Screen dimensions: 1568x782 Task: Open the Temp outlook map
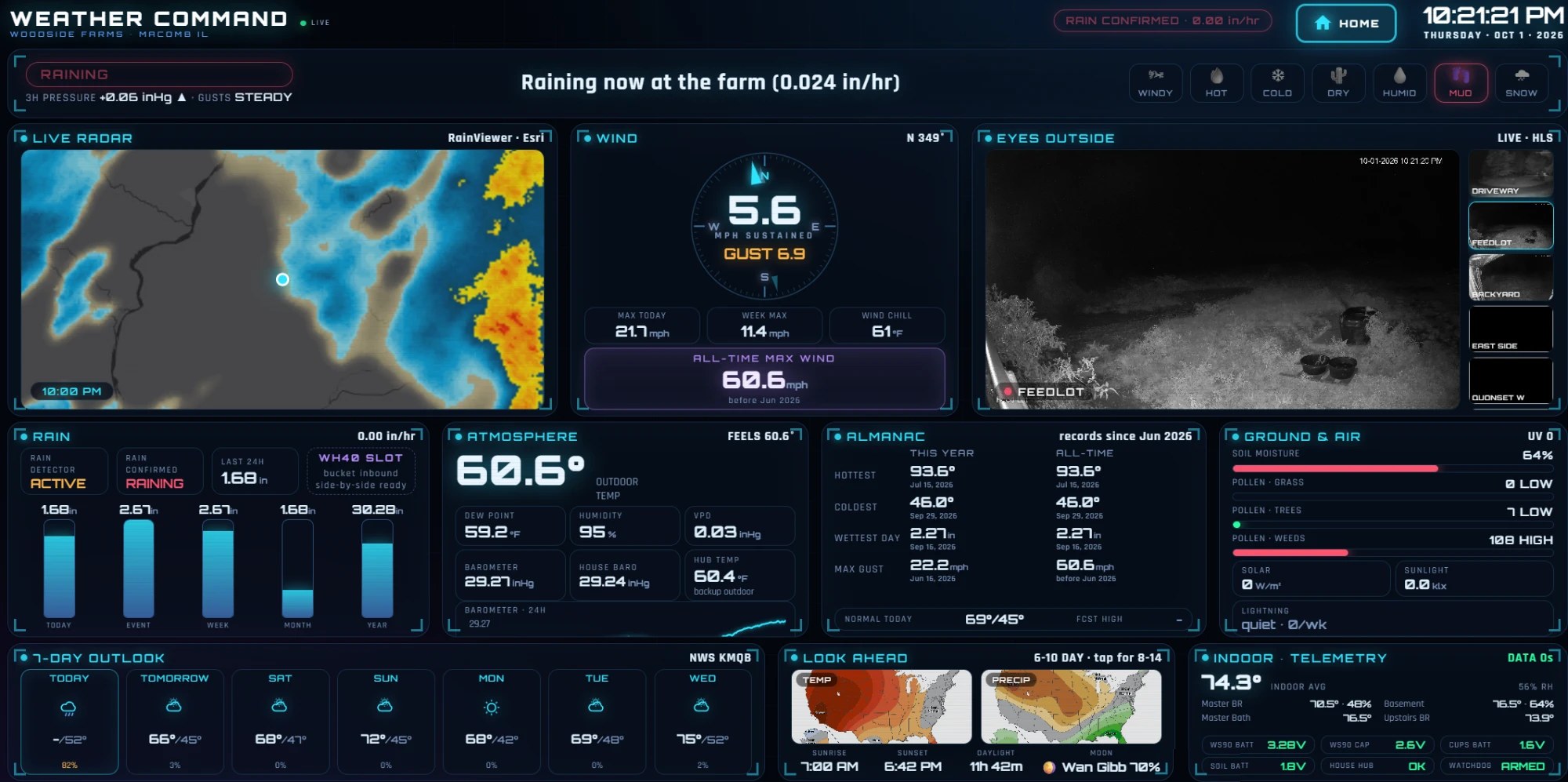coord(881,707)
